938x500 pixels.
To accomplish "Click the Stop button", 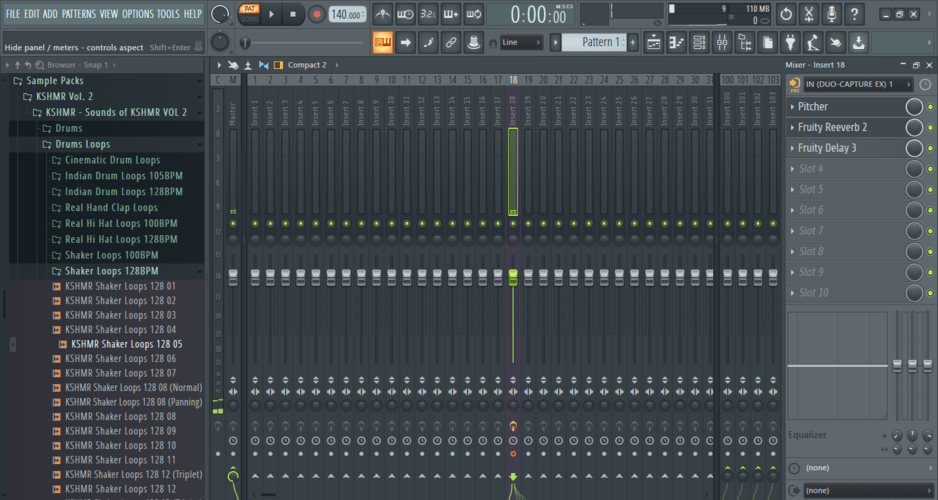I will (293, 14).
